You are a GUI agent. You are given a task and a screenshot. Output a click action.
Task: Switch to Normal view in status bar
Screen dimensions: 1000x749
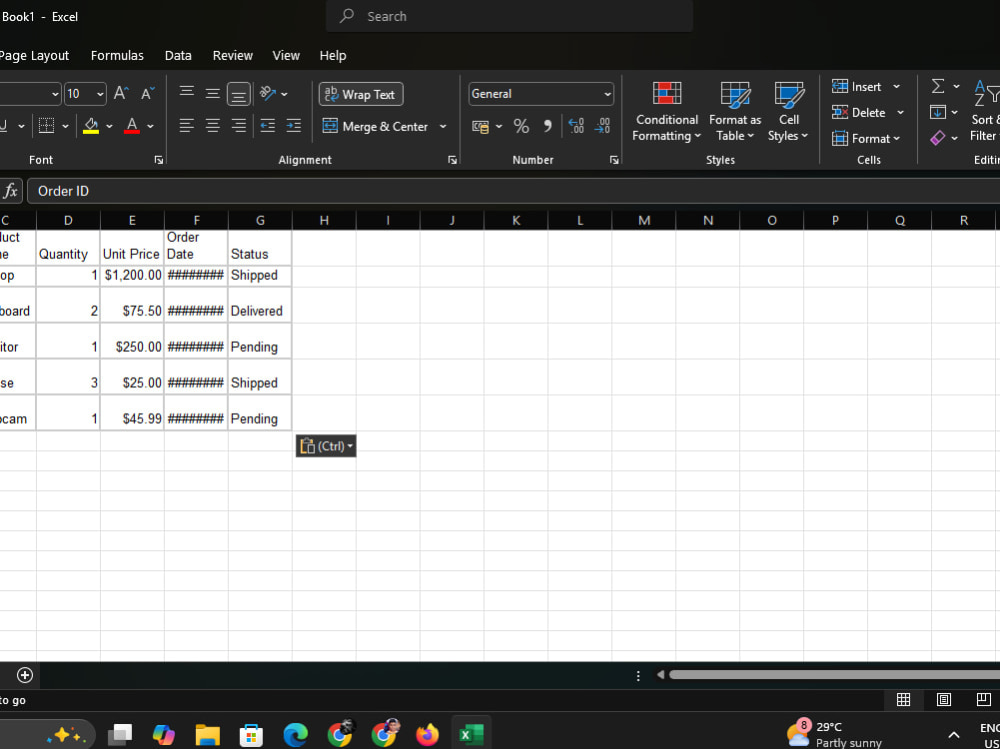coord(904,700)
